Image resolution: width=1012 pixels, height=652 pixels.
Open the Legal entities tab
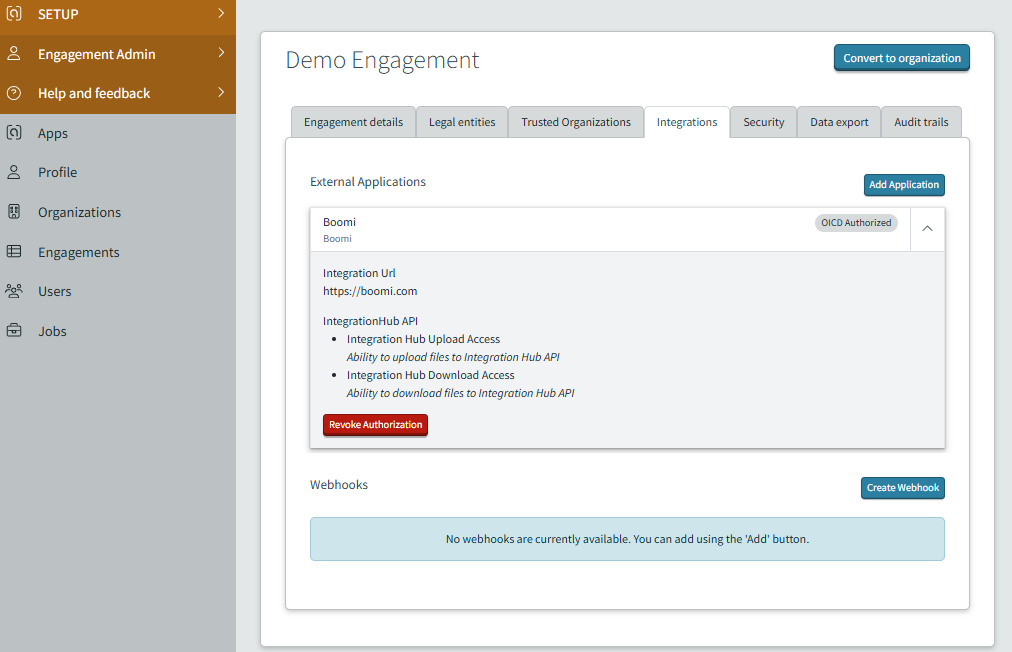[x=461, y=122]
